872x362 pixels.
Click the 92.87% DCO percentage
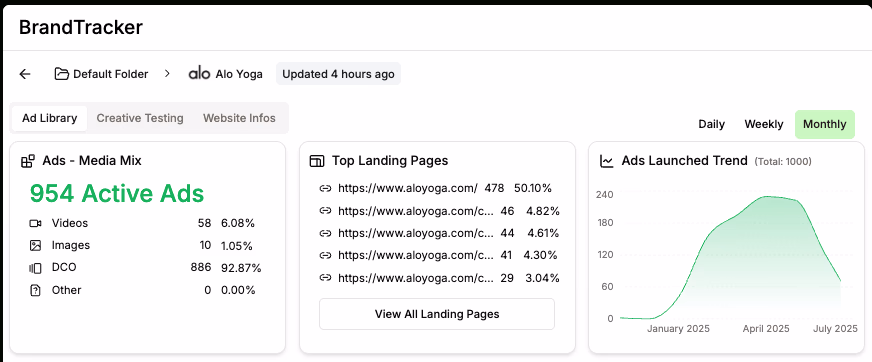coord(241,268)
